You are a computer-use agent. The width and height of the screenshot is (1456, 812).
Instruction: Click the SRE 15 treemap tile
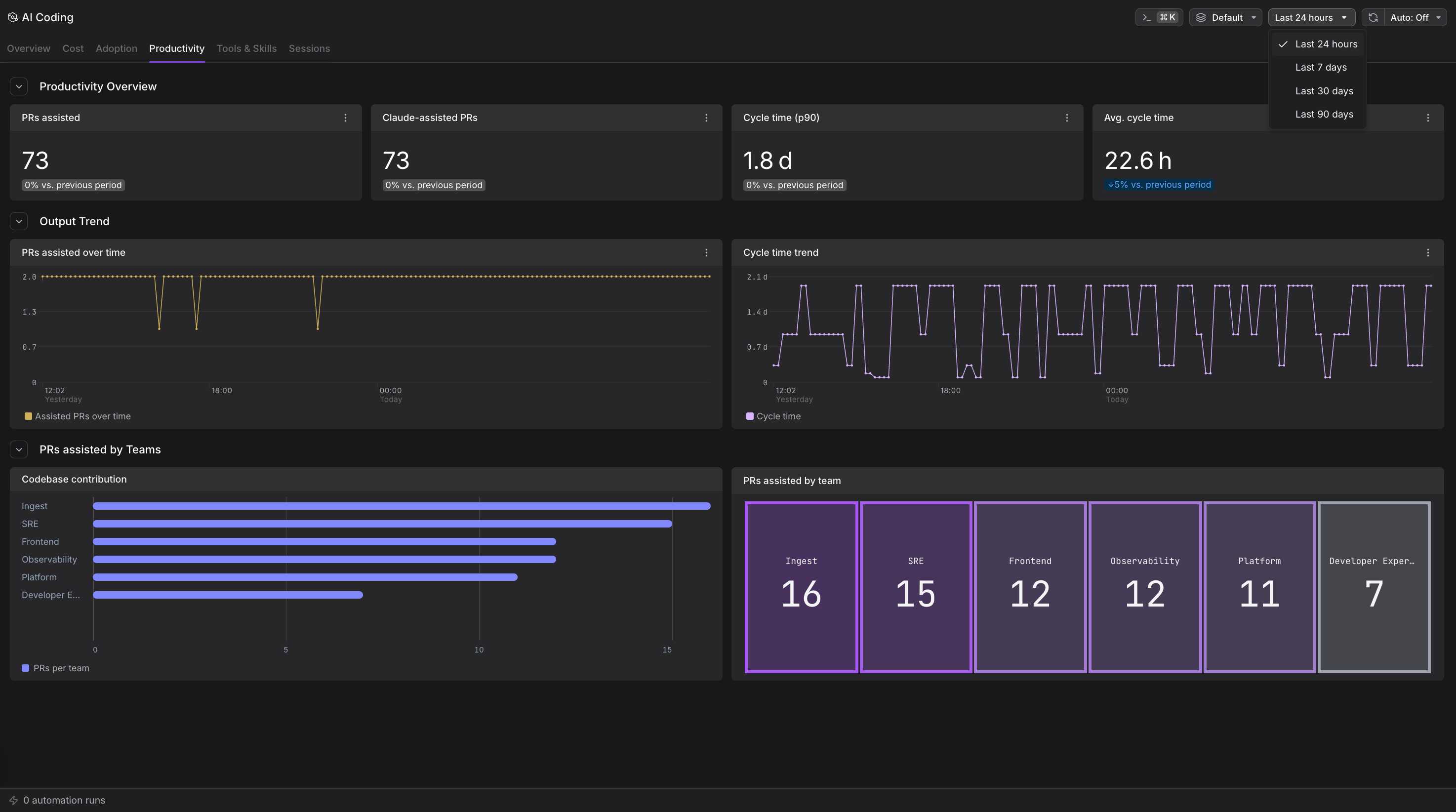point(916,587)
